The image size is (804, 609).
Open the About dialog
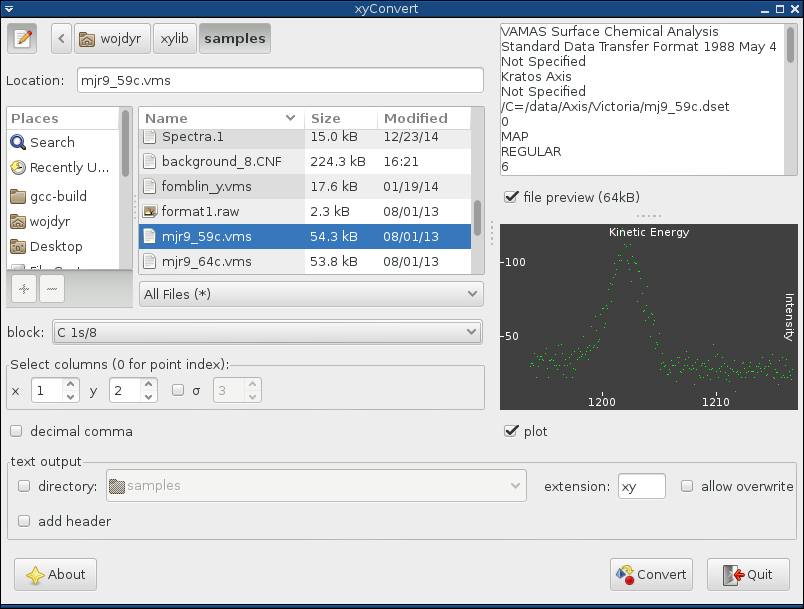point(55,574)
